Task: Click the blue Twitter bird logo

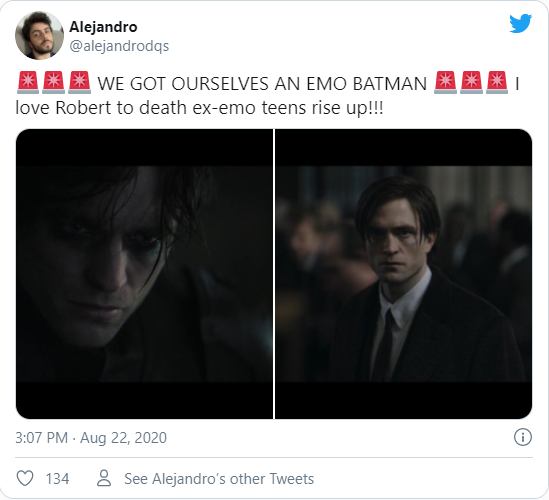Action: pyautogui.click(x=520, y=23)
